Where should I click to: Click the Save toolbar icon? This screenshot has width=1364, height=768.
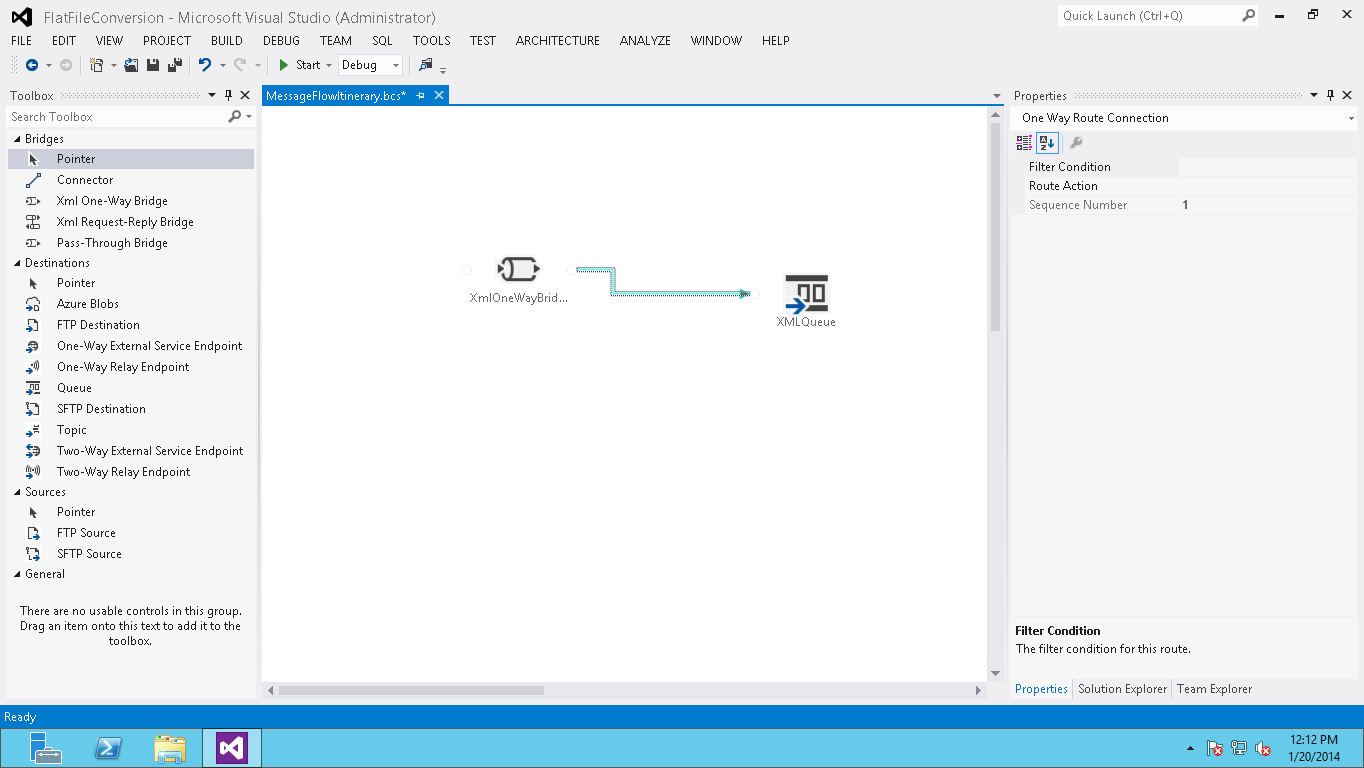153,65
